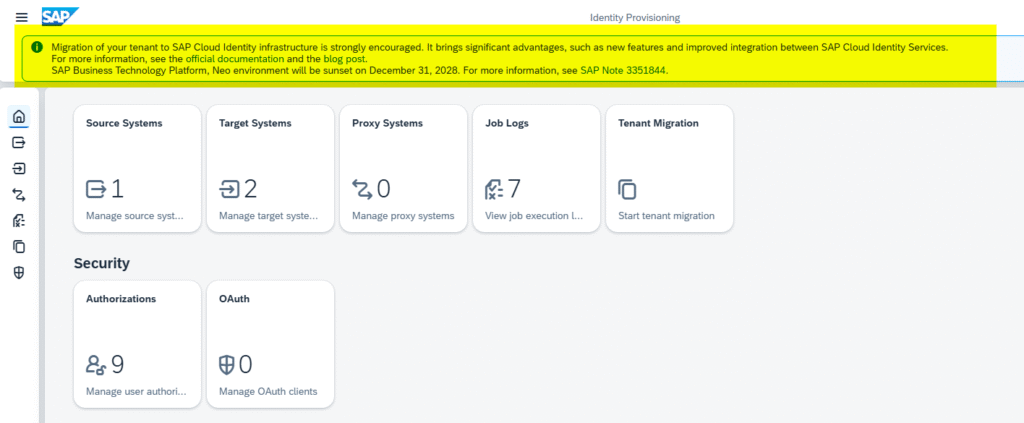Click the Identity Provisioning title

pos(635,18)
